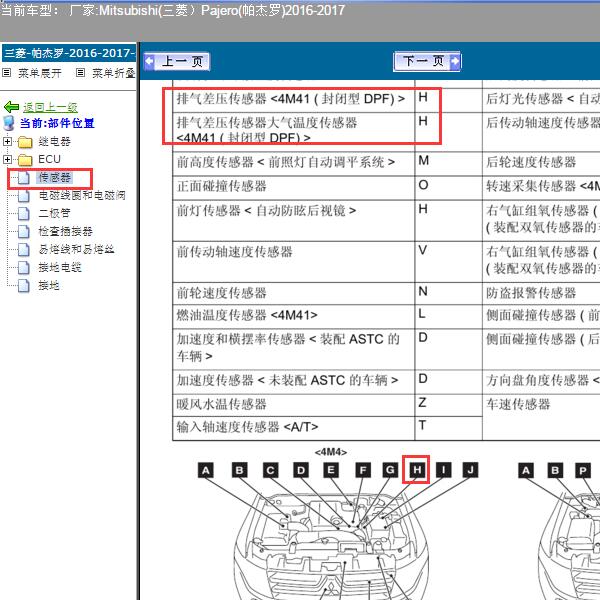The width and height of the screenshot is (600, 600).
Task: Select 接地 tree item
Action: (x=49, y=285)
